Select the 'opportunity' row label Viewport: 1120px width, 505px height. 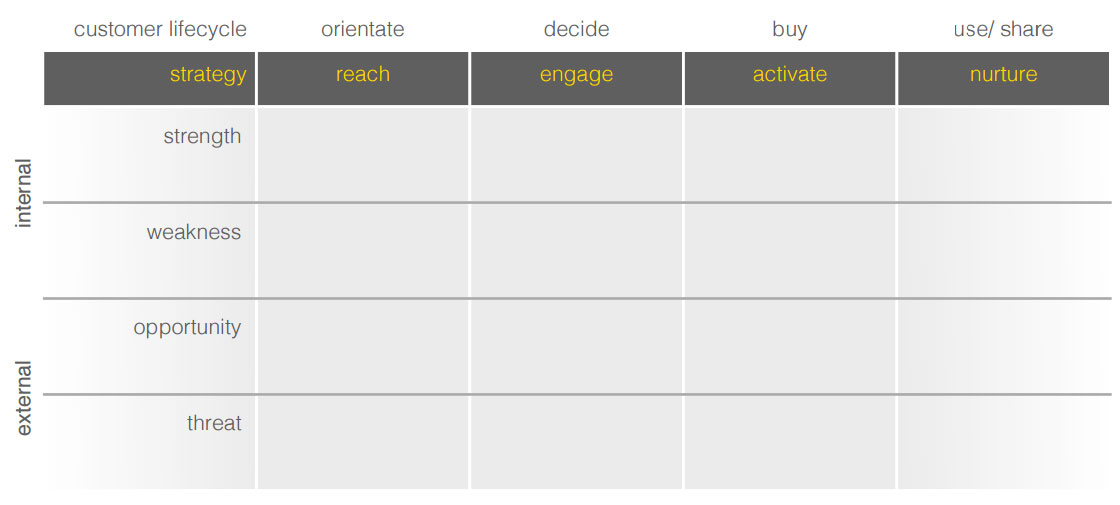coord(187,328)
